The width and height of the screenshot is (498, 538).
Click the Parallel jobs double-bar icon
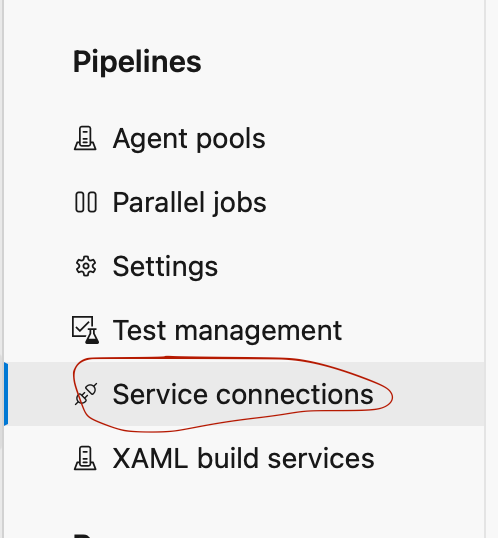[86, 202]
